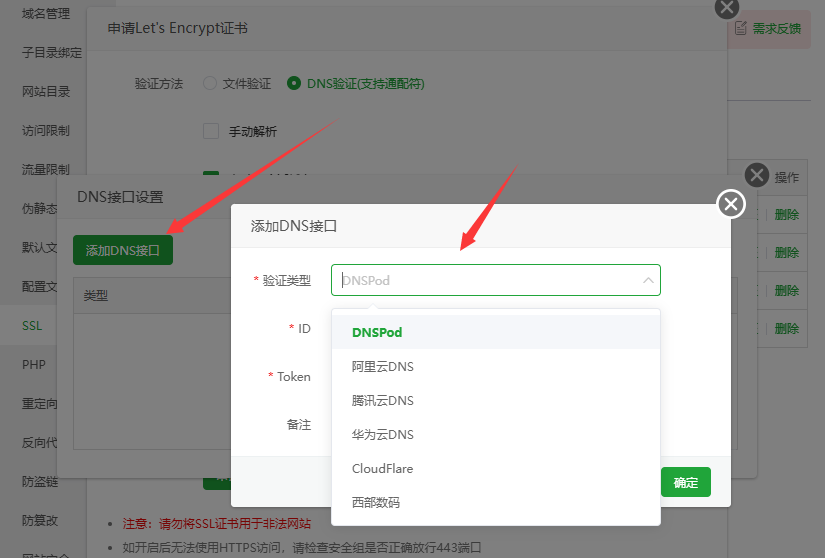Click the 注意 SSL warning text
Image resolution: width=825 pixels, height=558 pixels.
pos(216,524)
